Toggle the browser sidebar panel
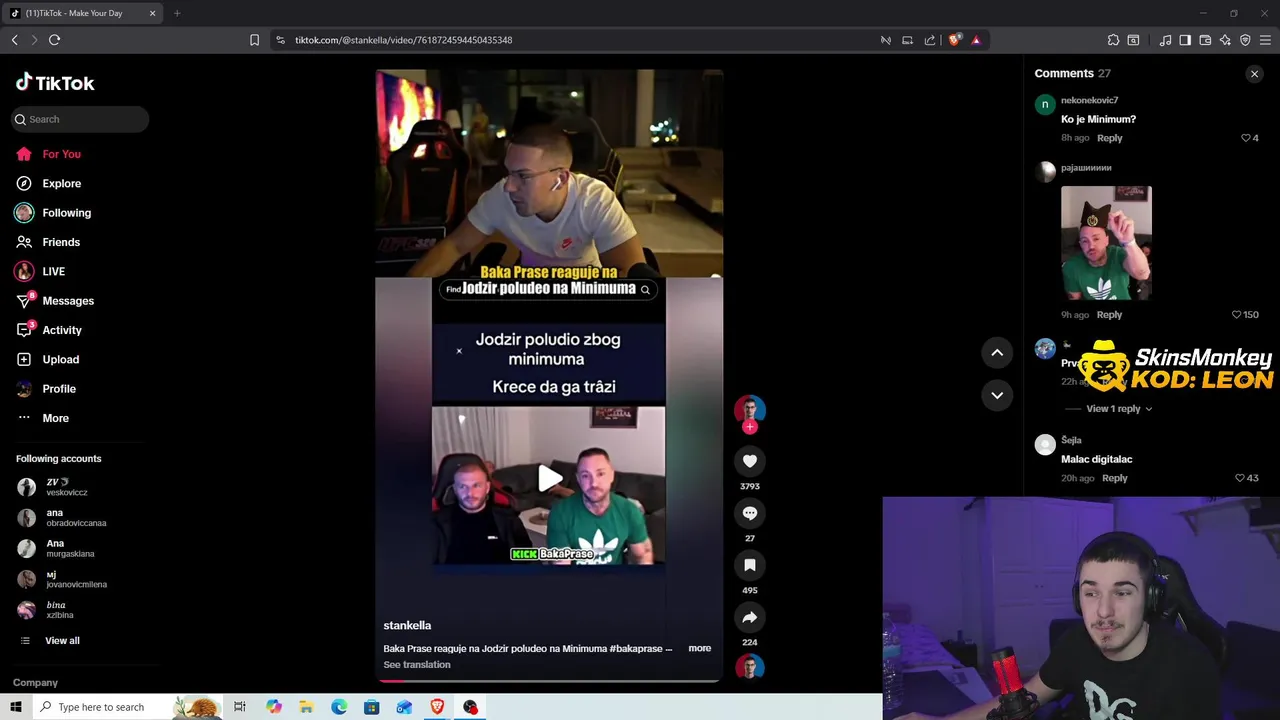The image size is (1280, 720). point(1185,40)
